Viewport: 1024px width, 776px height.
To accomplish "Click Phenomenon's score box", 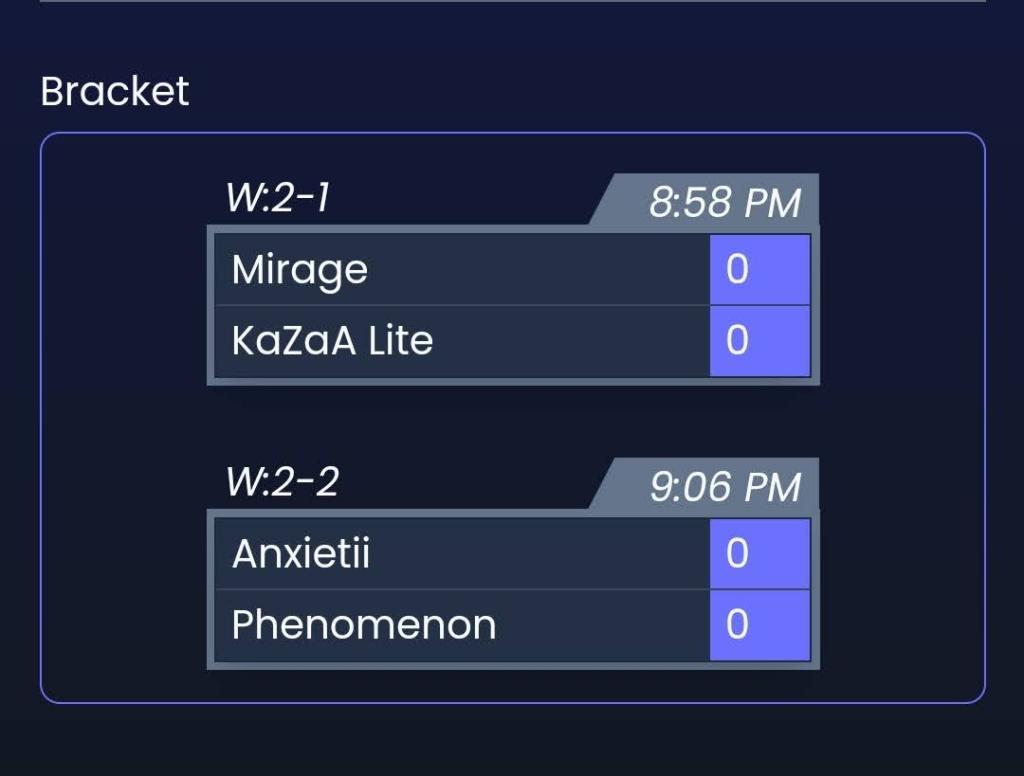I will pos(759,625).
